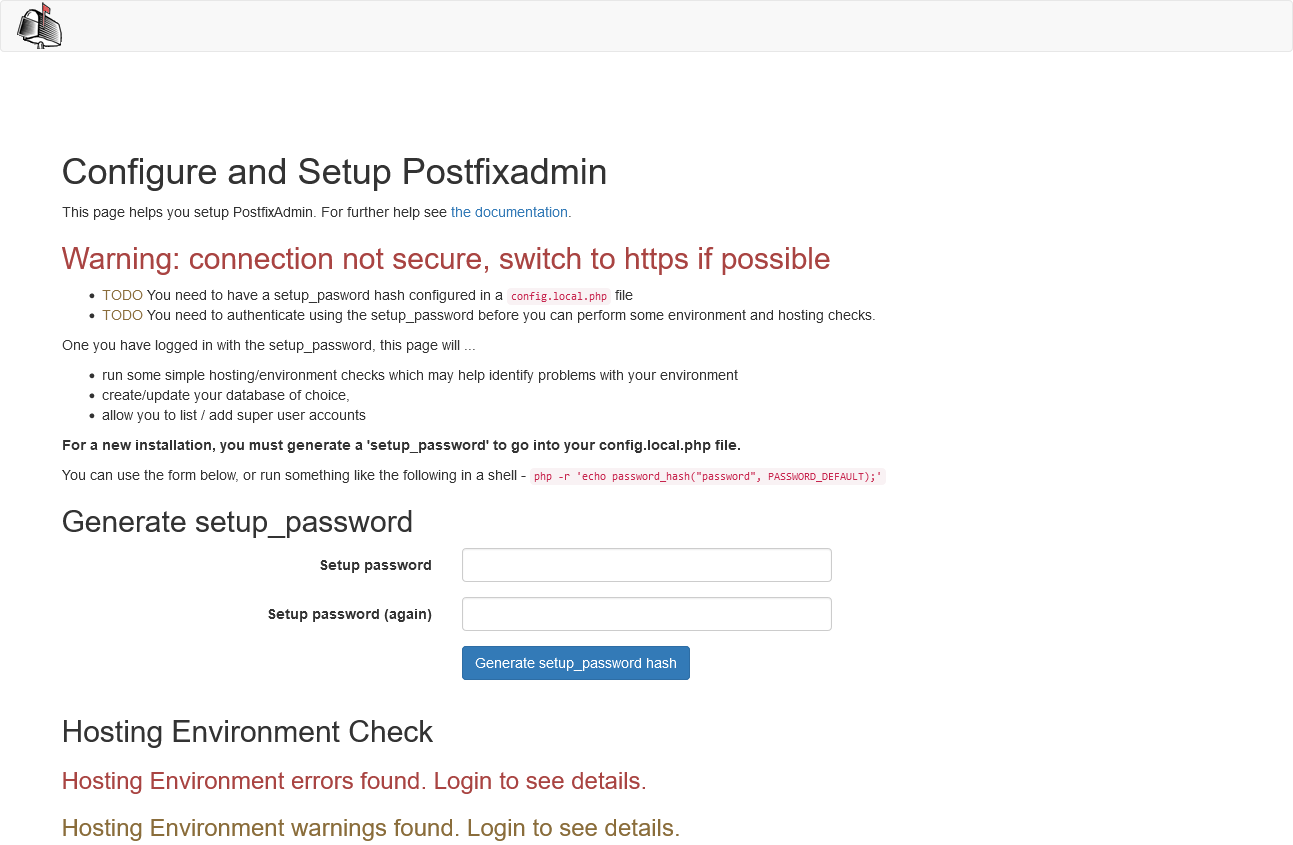Click the Hosting Environment errors message
This screenshot has width=1293, height=845.
click(x=352, y=781)
